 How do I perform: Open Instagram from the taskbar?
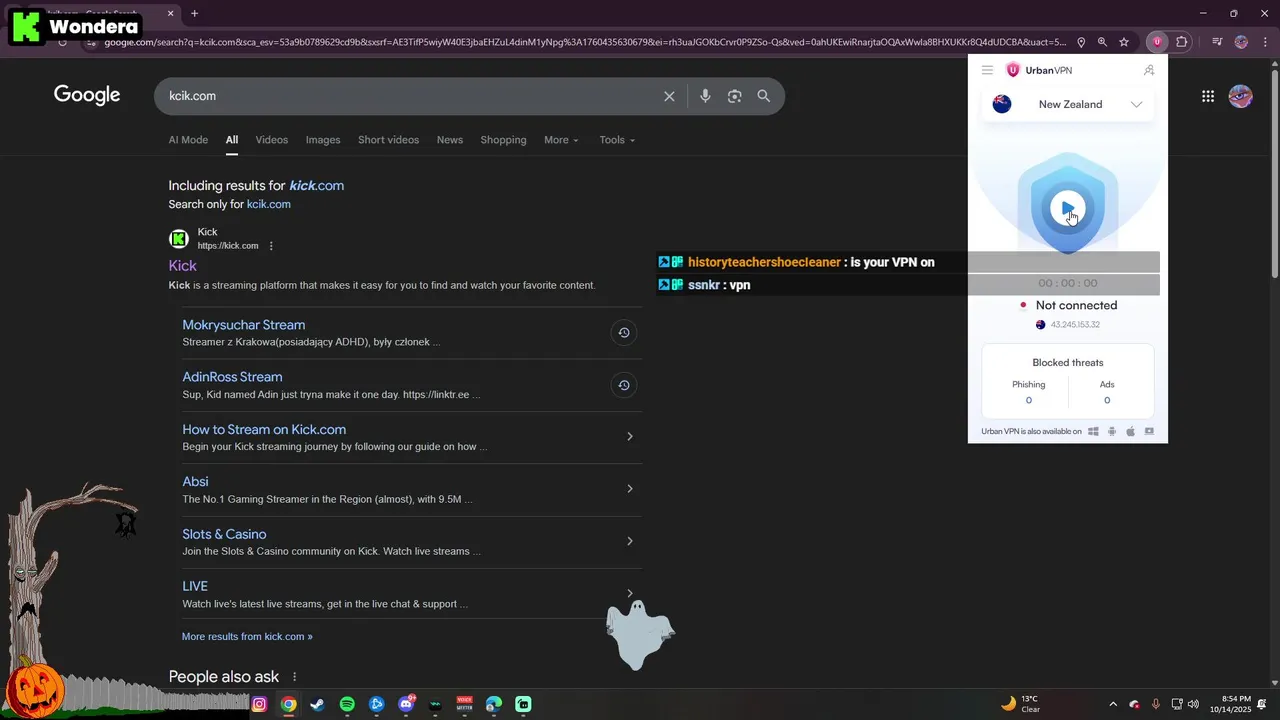point(259,704)
